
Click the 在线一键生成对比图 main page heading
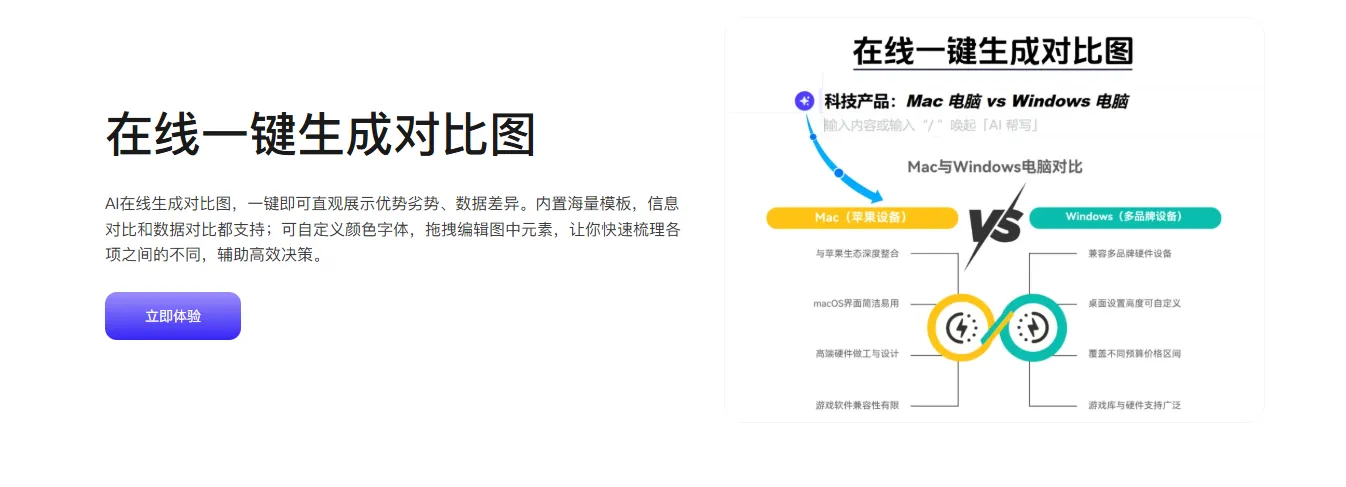[x=321, y=135]
